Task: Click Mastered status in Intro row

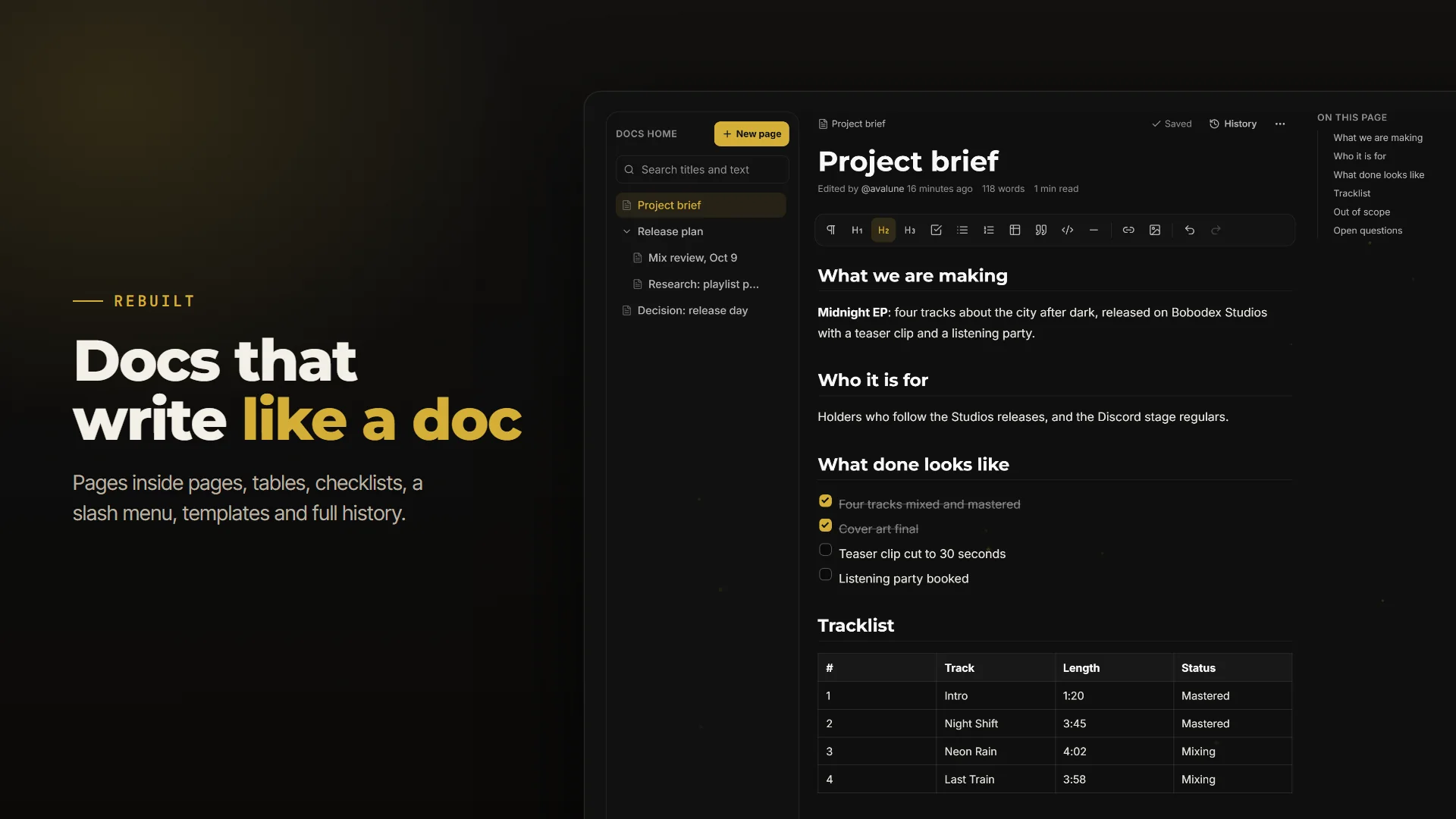Action: pos(1232,696)
